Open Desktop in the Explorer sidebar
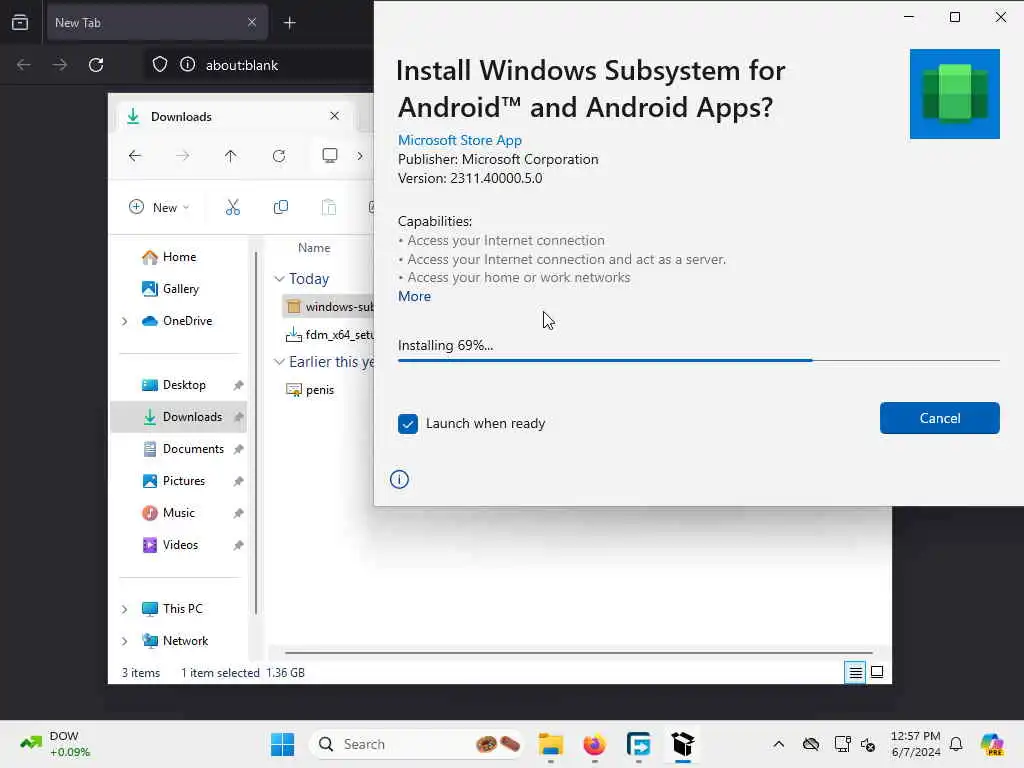1024x768 pixels. pyautogui.click(x=174, y=385)
